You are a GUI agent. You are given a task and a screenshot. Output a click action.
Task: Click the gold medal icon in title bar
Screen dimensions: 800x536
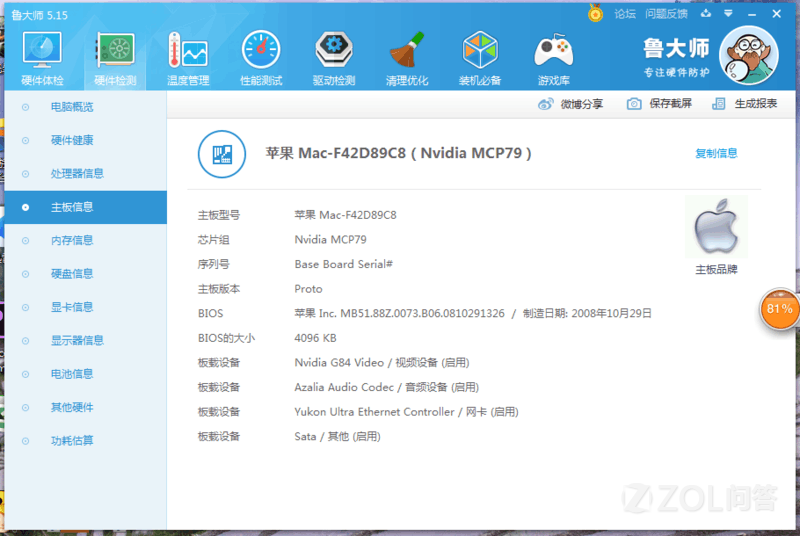(x=596, y=14)
